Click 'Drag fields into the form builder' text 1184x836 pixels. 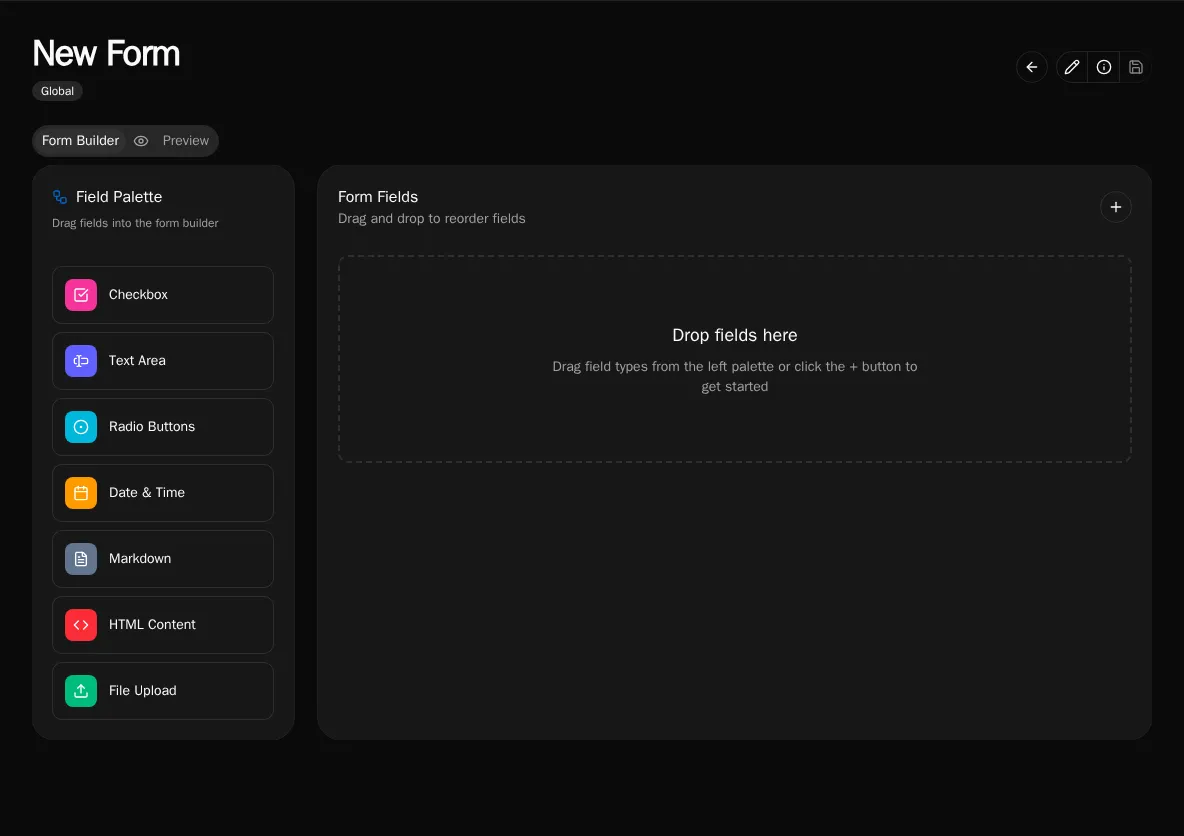(135, 223)
